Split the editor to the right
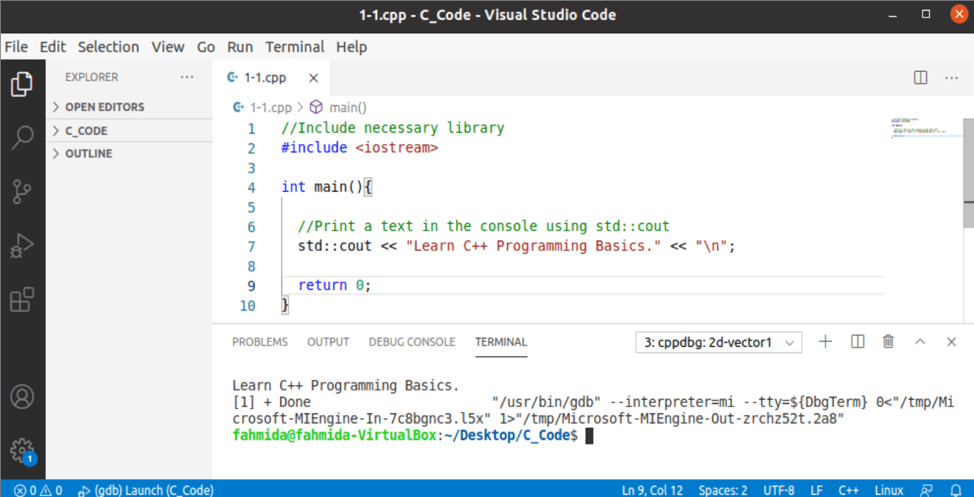This screenshot has width=974, height=497. click(x=921, y=78)
